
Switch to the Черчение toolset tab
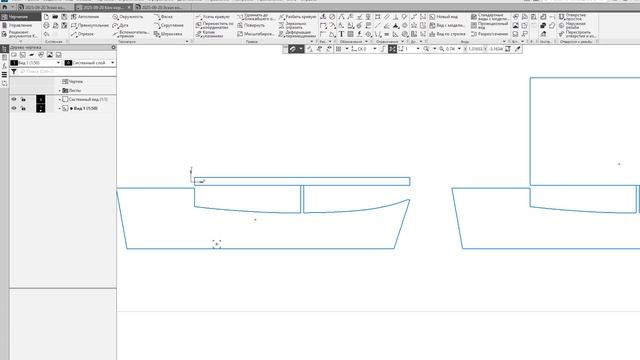21,17
